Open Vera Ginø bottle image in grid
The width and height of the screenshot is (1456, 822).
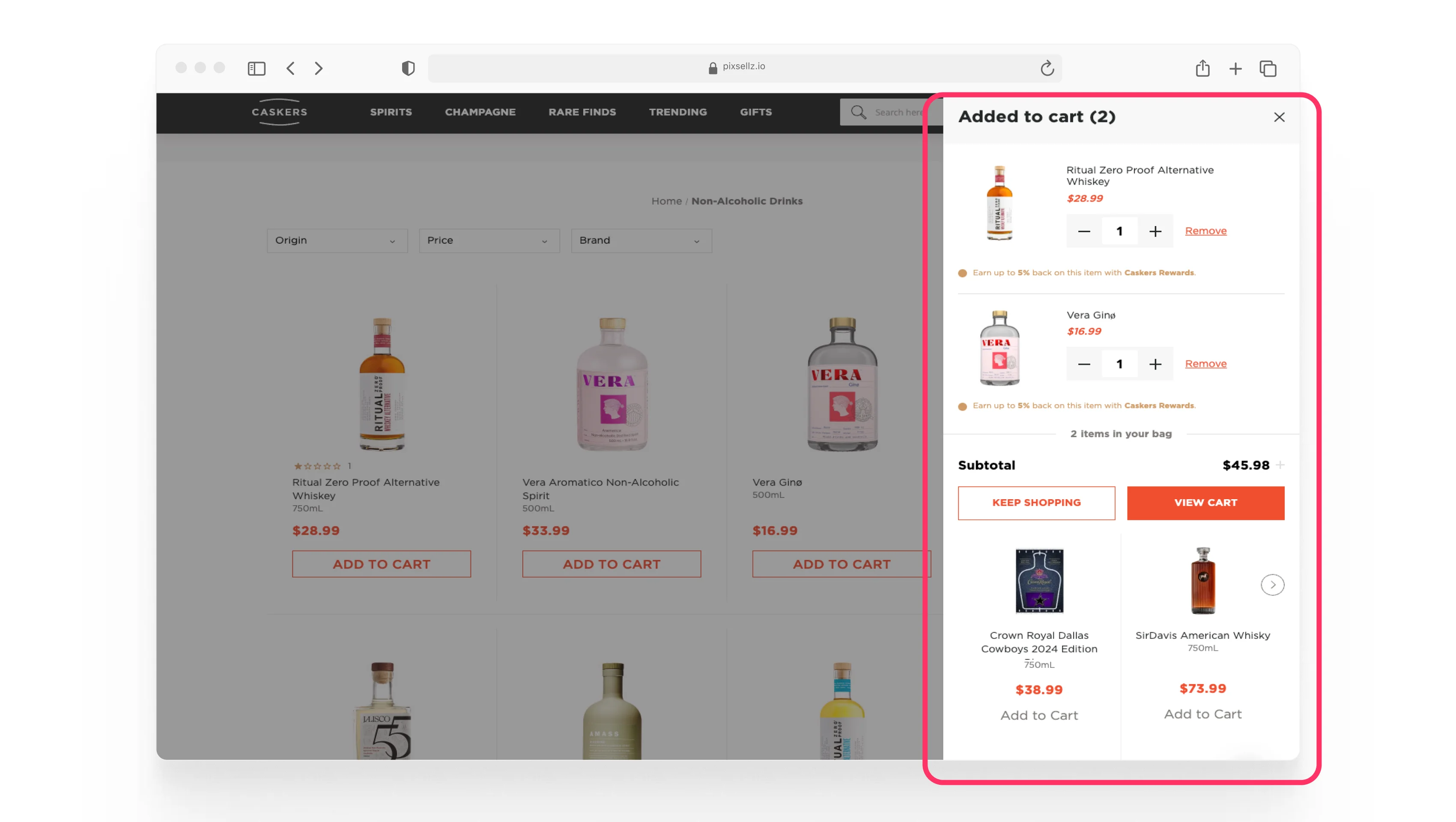tap(842, 384)
